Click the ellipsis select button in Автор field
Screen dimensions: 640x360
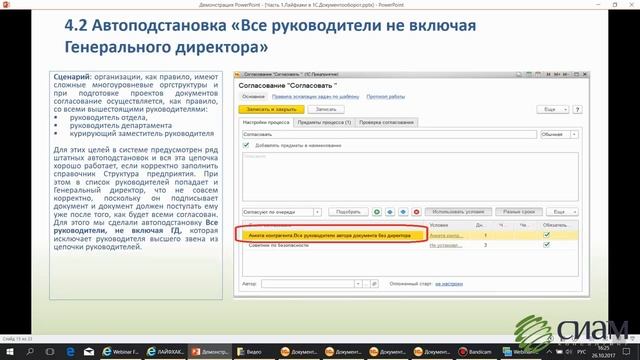[x=367, y=284]
